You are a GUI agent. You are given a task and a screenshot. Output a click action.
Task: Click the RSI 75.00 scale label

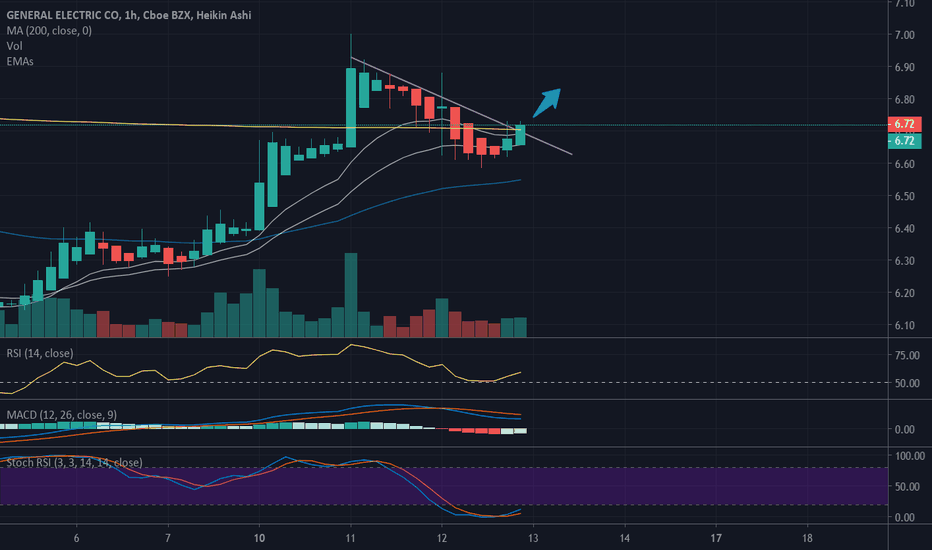(x=907, y=355)
